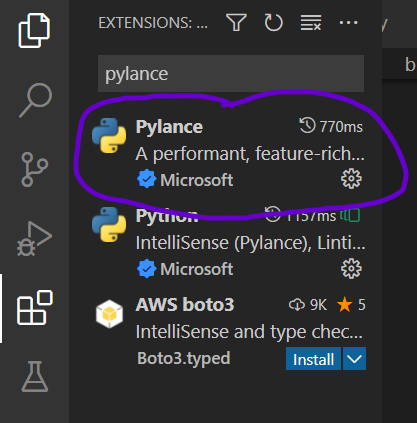Screen dimensions: 417x423
Task: Click the EXTENSIONS panel title
Action: click(153, 23)
